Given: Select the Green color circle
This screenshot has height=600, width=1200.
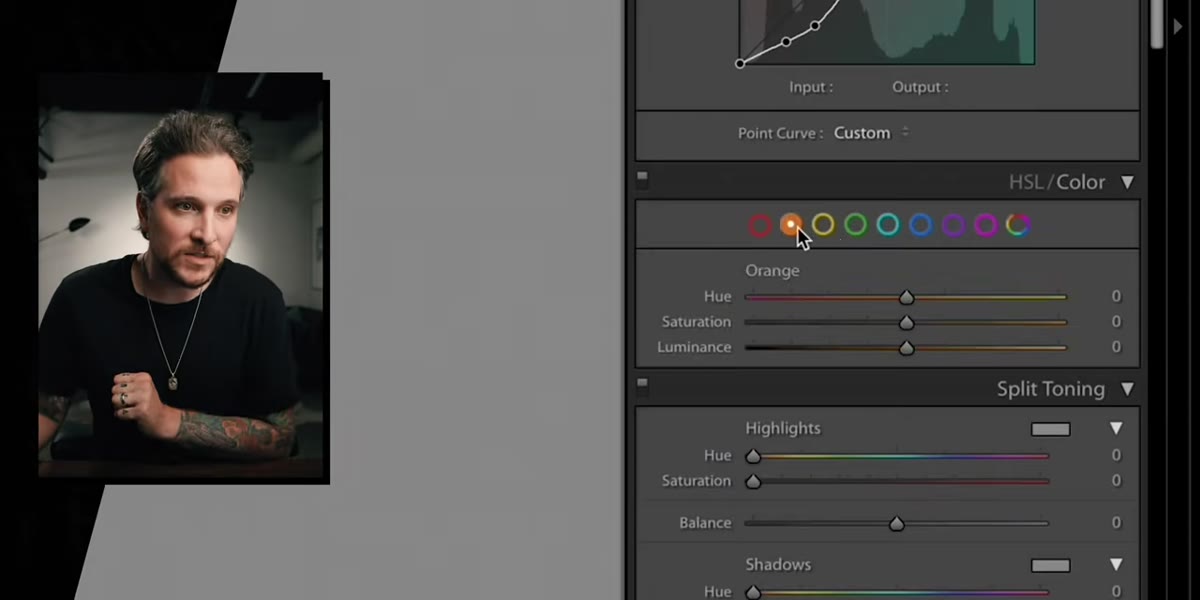Looking at the screenshot, I should (x=855, y=225).
